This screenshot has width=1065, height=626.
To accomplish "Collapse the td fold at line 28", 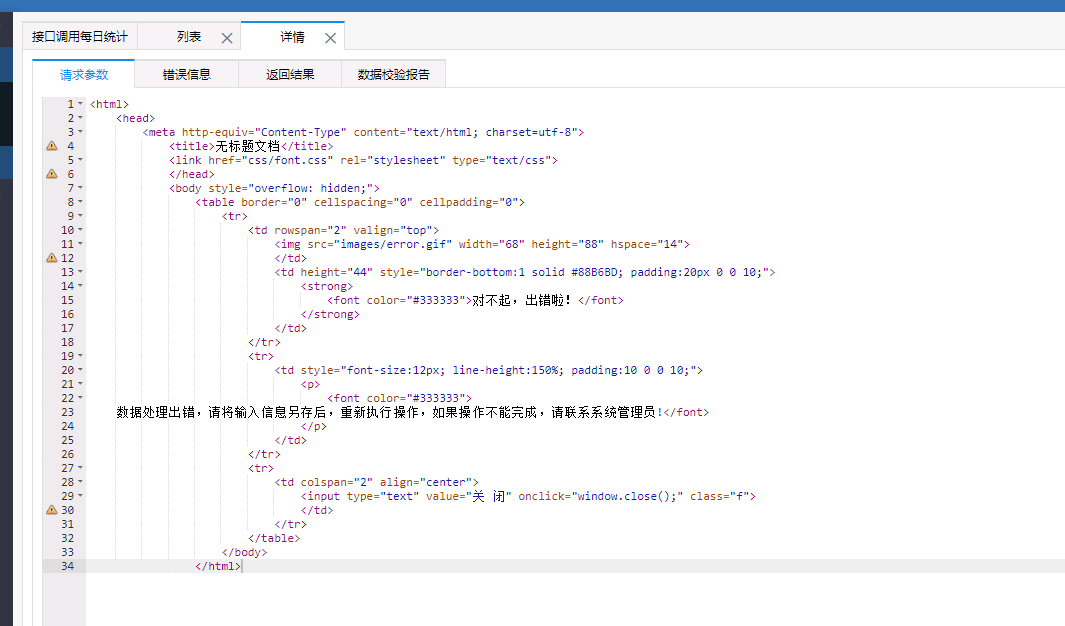I will (x=80, y=482).
